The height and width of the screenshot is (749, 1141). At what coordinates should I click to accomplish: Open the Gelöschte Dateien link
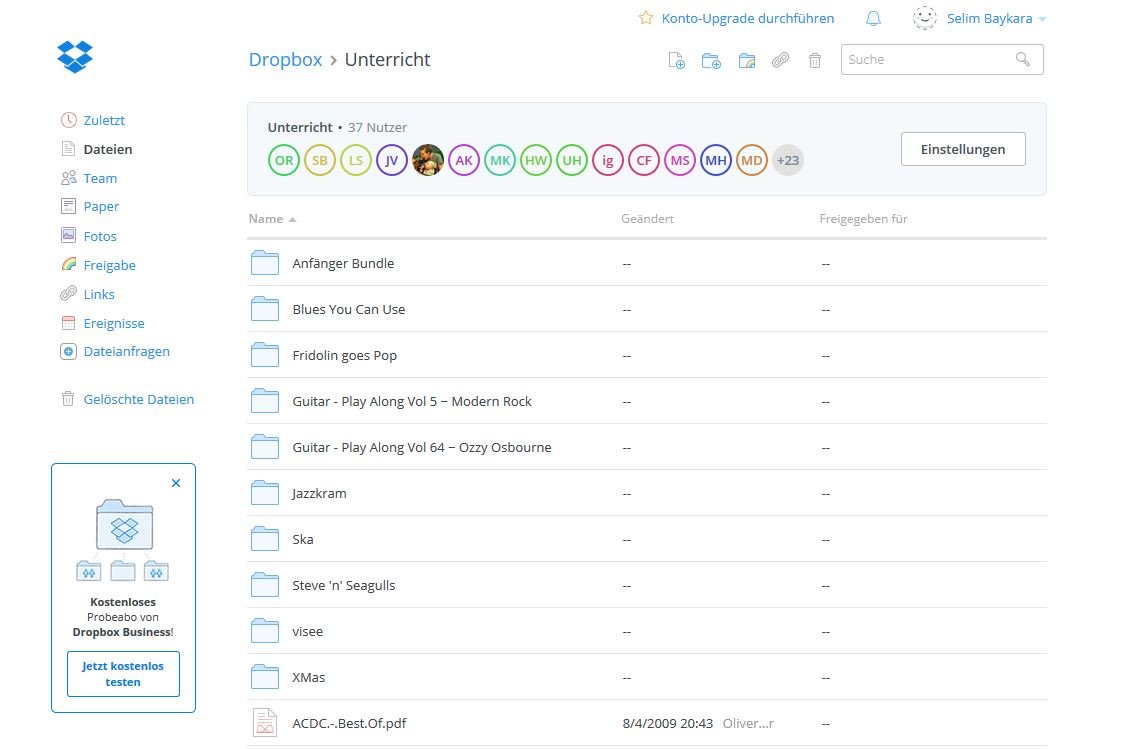coord(138,399)
